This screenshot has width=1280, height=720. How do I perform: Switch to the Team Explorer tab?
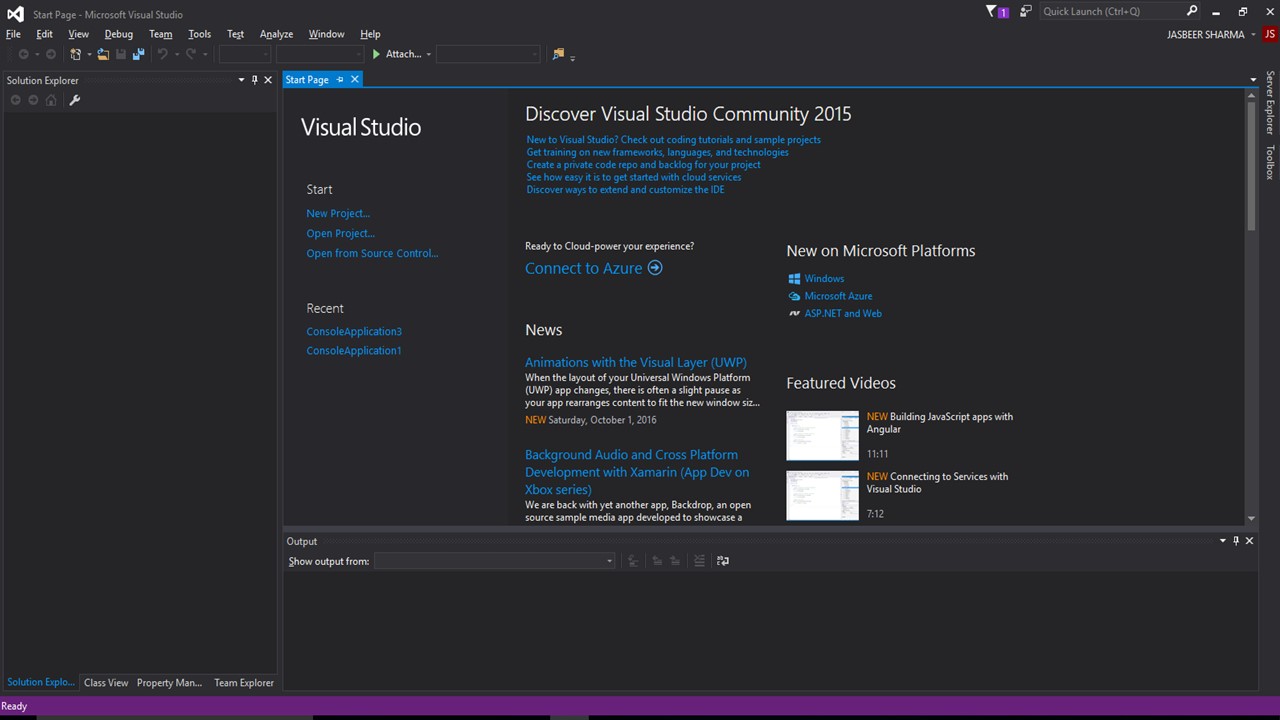tap(244, 683)
